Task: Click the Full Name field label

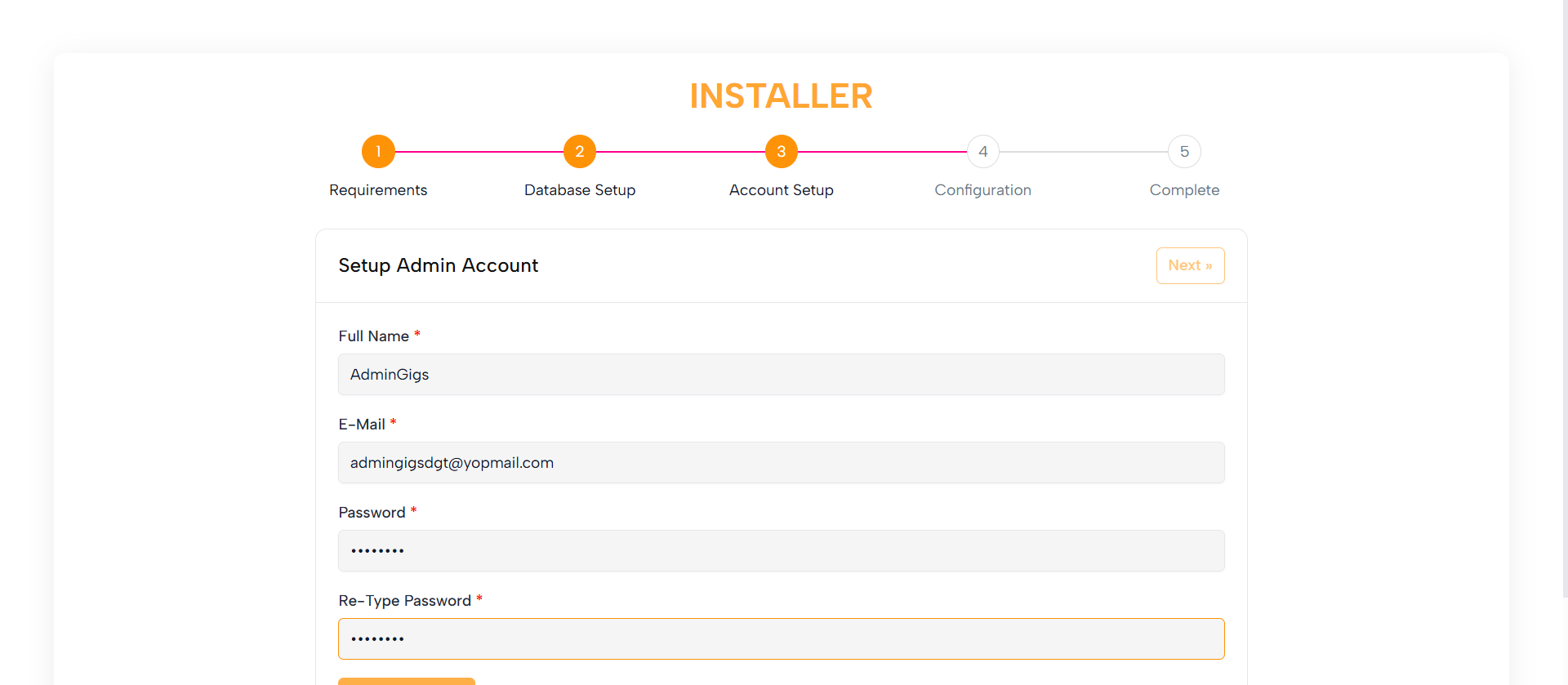Action: point(374,336)
